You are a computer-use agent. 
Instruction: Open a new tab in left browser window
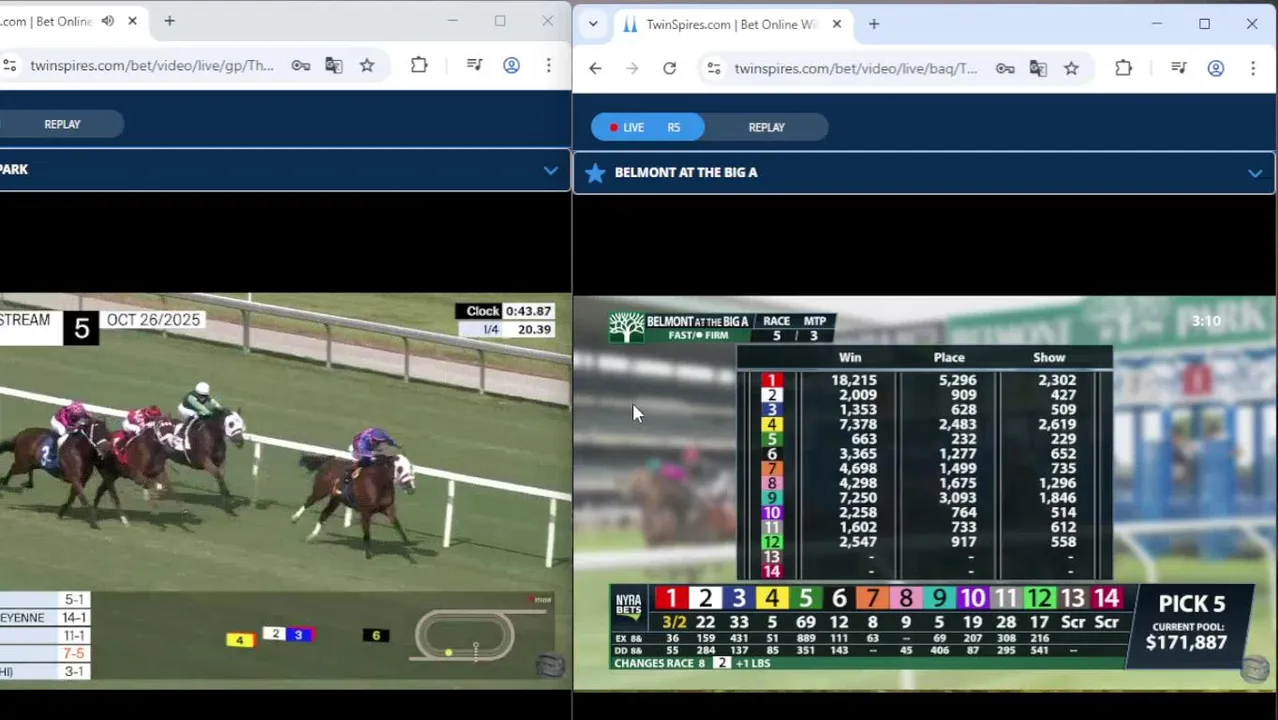coord(169,21)
